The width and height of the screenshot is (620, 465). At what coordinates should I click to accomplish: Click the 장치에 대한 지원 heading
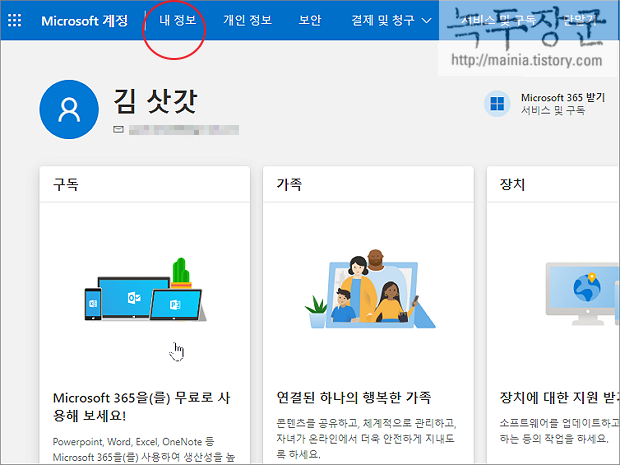pyautogui.click(x=560, y=397)
